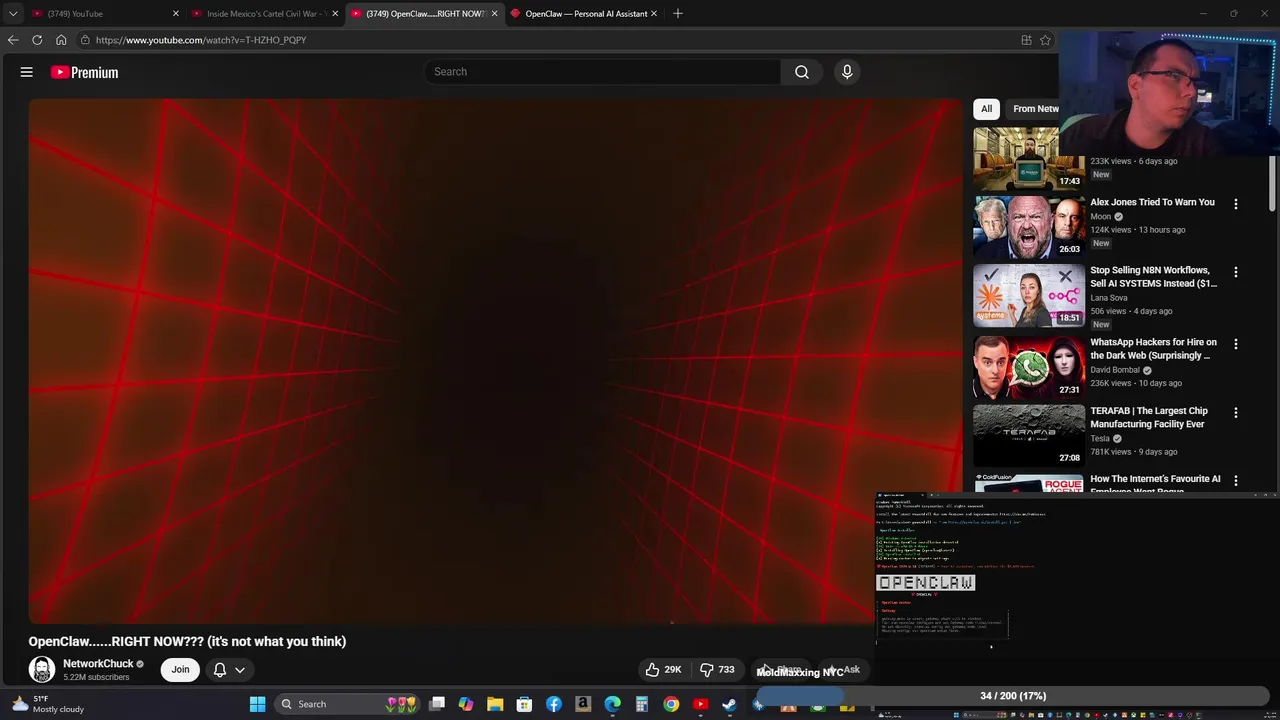Open options for WhatsApp Hackers video
The image size is (1280, 720).
click(x=1236, y=344)
